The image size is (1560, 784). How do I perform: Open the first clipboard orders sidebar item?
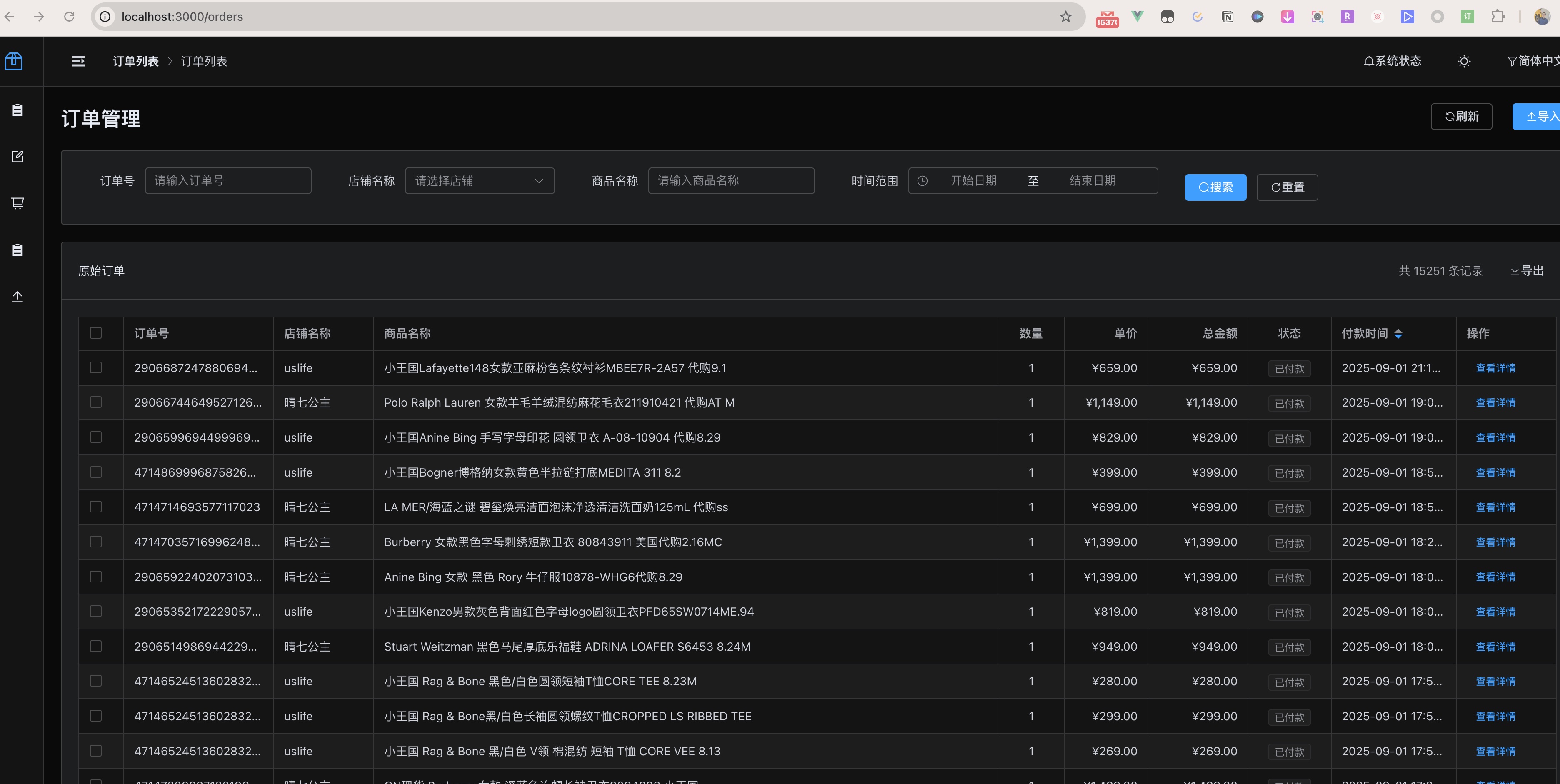click(17, 110)
